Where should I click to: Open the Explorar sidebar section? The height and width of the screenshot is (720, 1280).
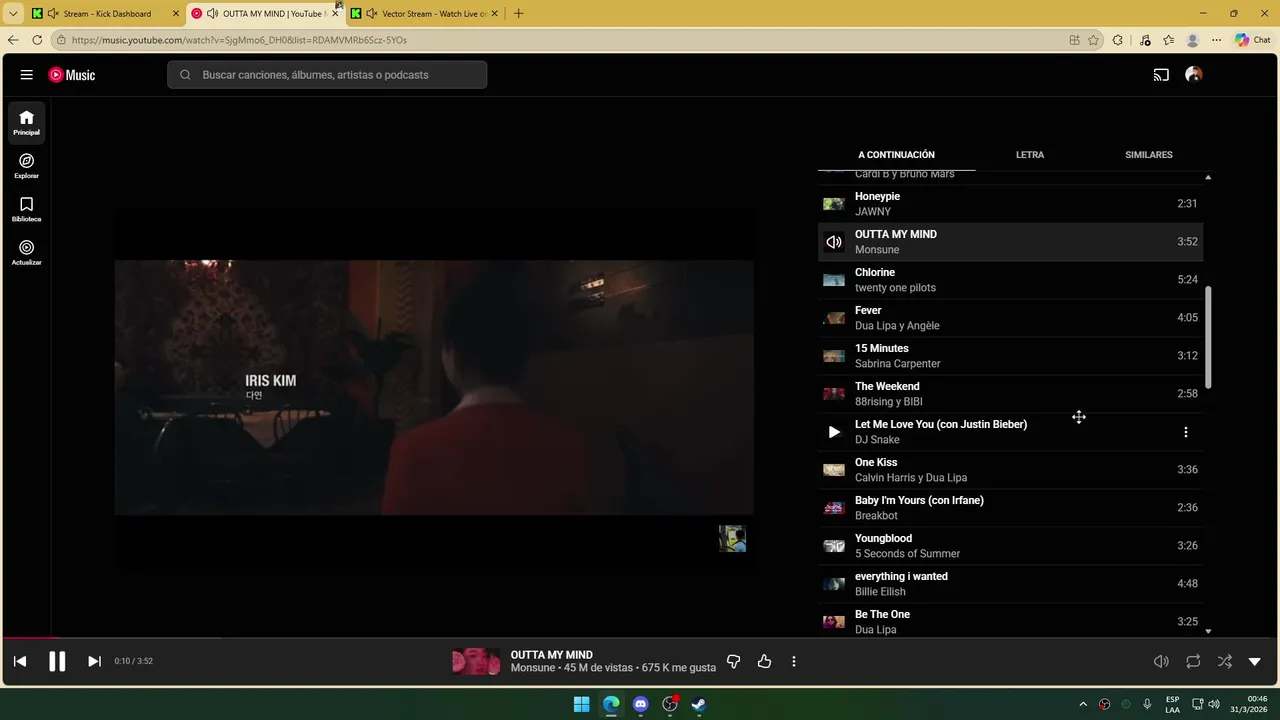27,166
